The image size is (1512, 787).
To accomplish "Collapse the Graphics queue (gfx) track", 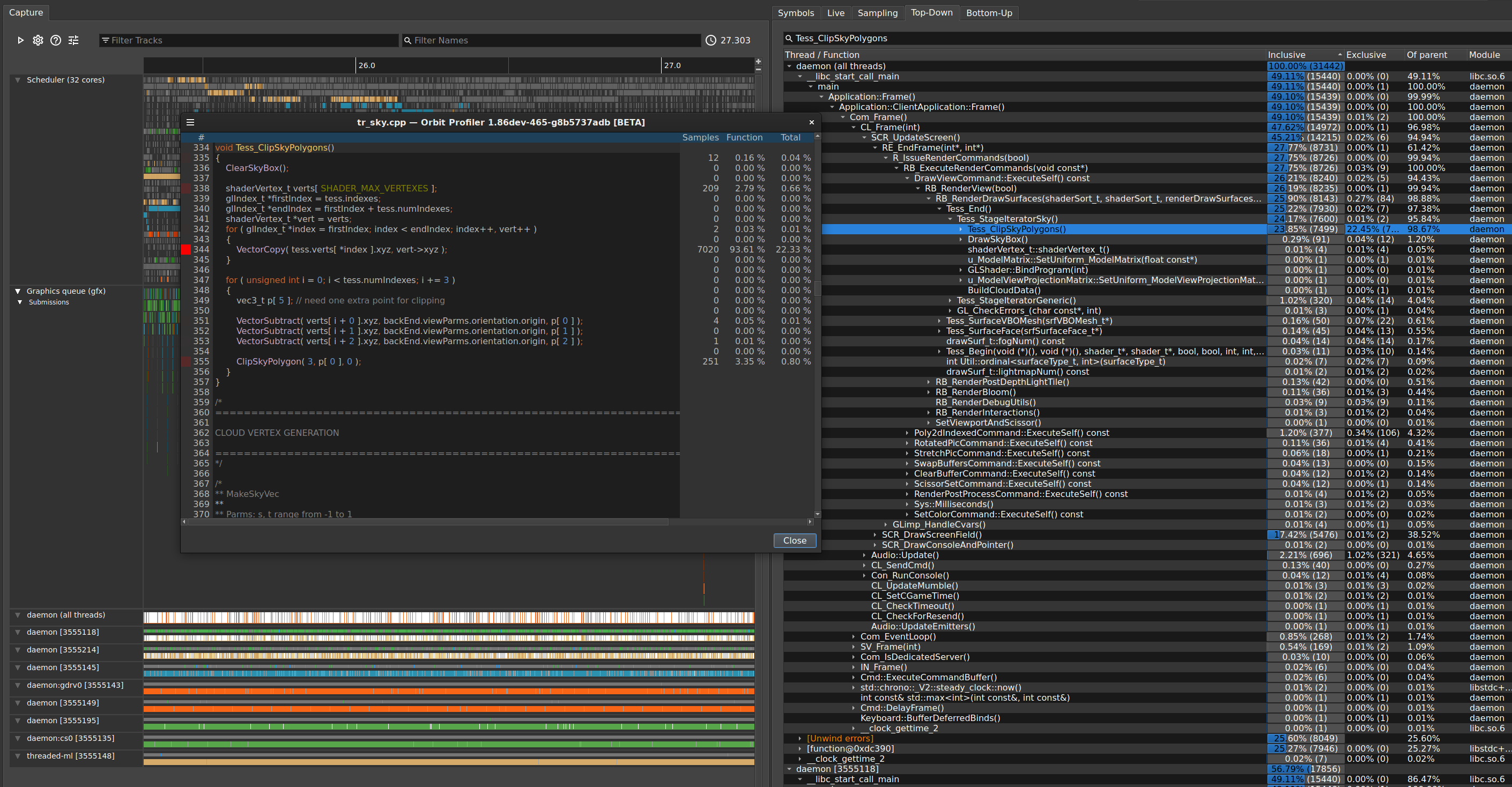I will pos(17,291).
